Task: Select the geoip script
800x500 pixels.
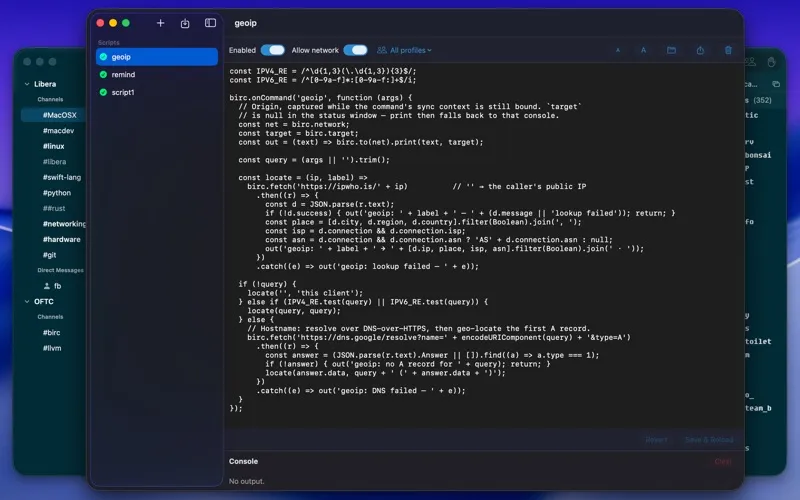Action: (x=157, y=57)
